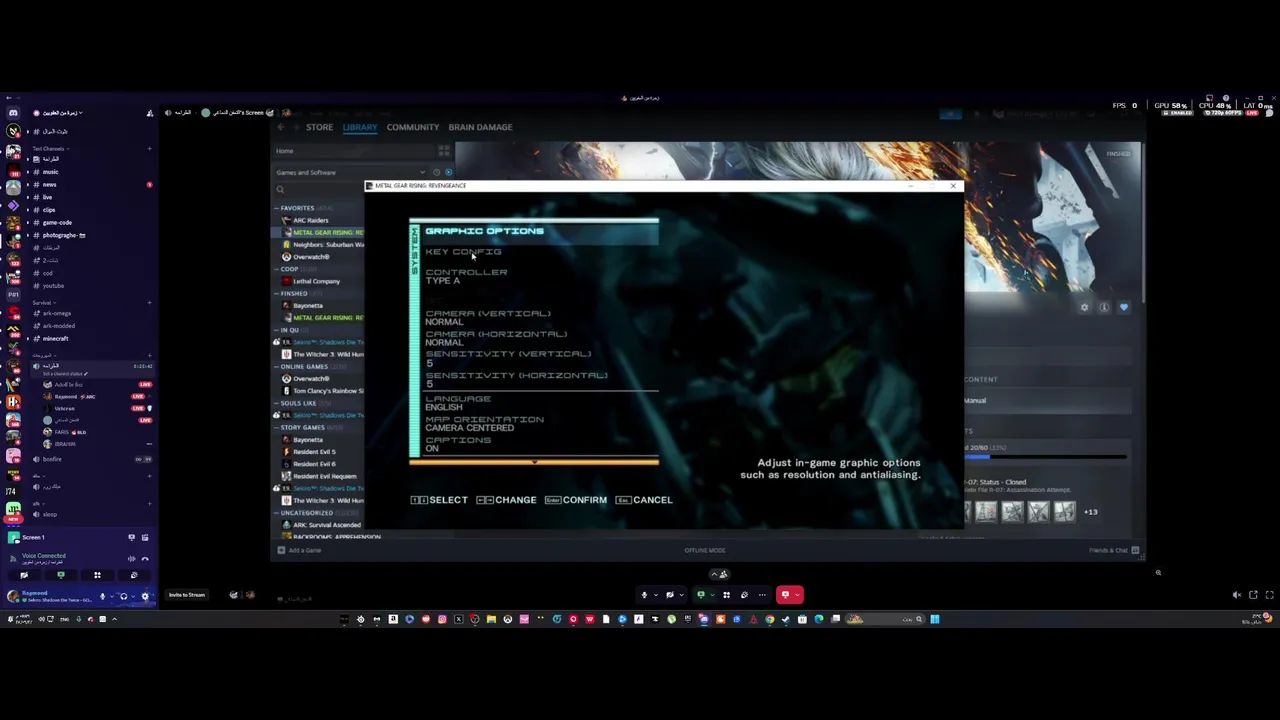Screen dimensions: 1280x720
Task: Toggle noise suppression in Voice Connected panel
Action: (x=131, y=559)
